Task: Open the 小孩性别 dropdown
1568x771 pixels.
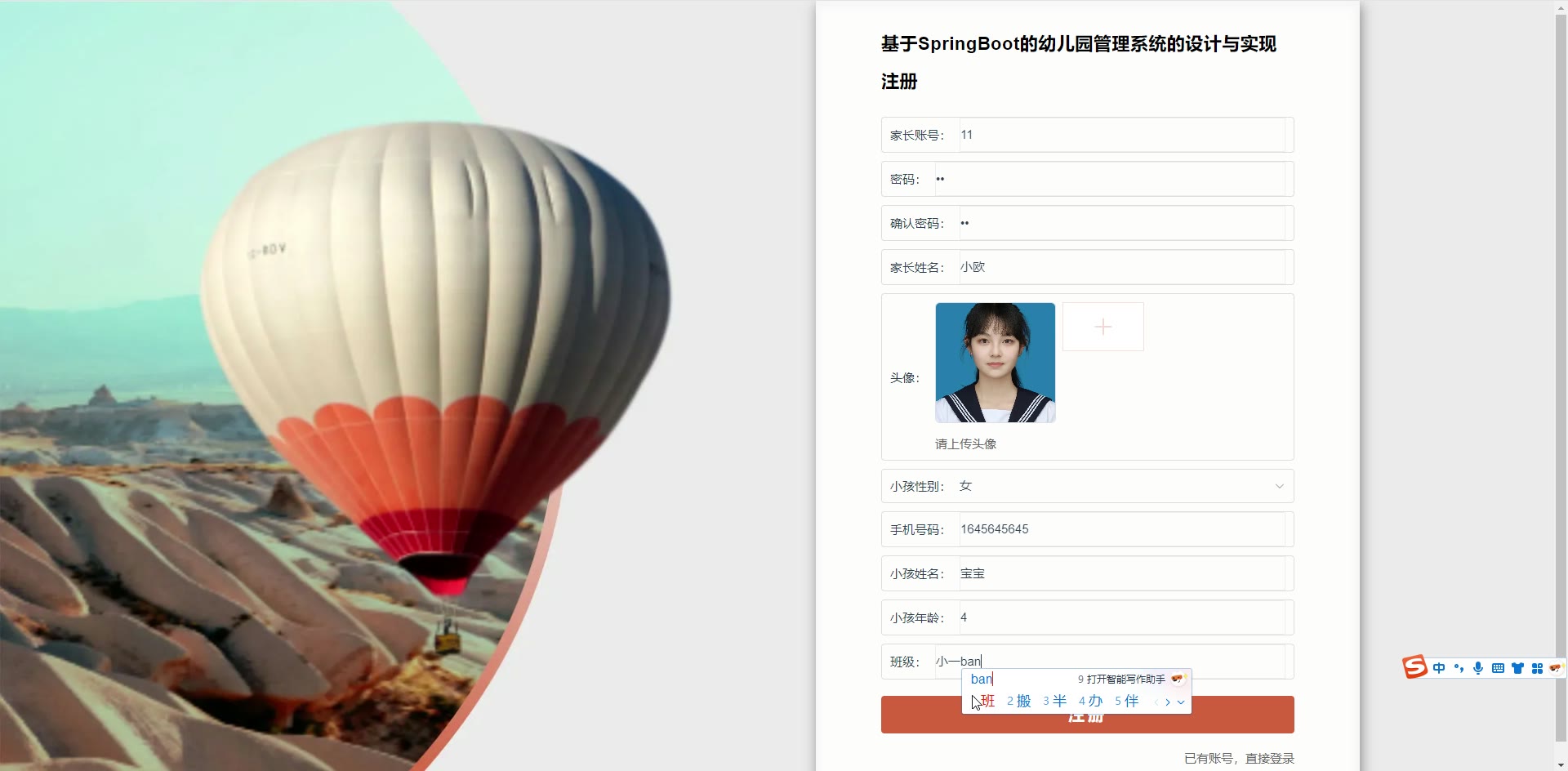Action: (1088, 486)
